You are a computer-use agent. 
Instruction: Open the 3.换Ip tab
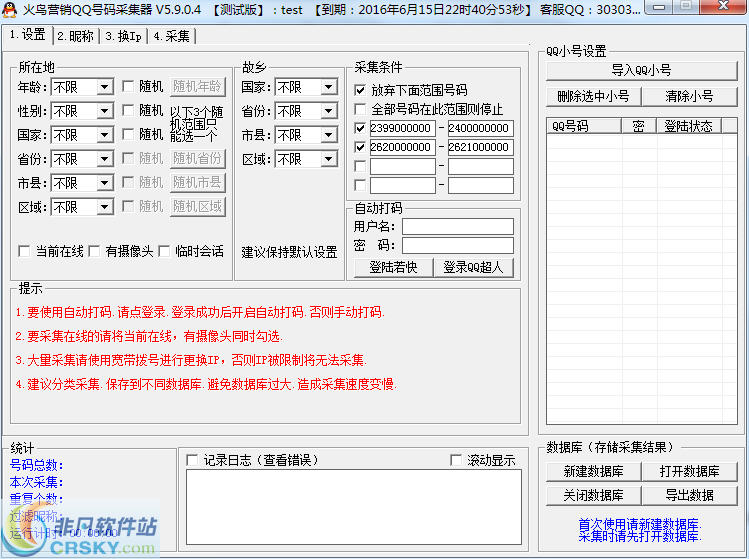pyautogui.click(x=123, y=36)
